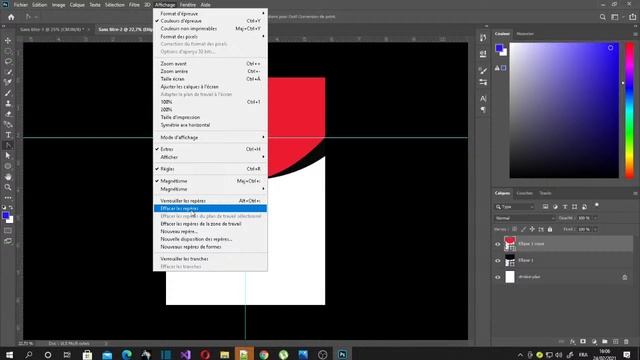Click inside the color picker field
The image size is (640, 360).
point(564,110)
